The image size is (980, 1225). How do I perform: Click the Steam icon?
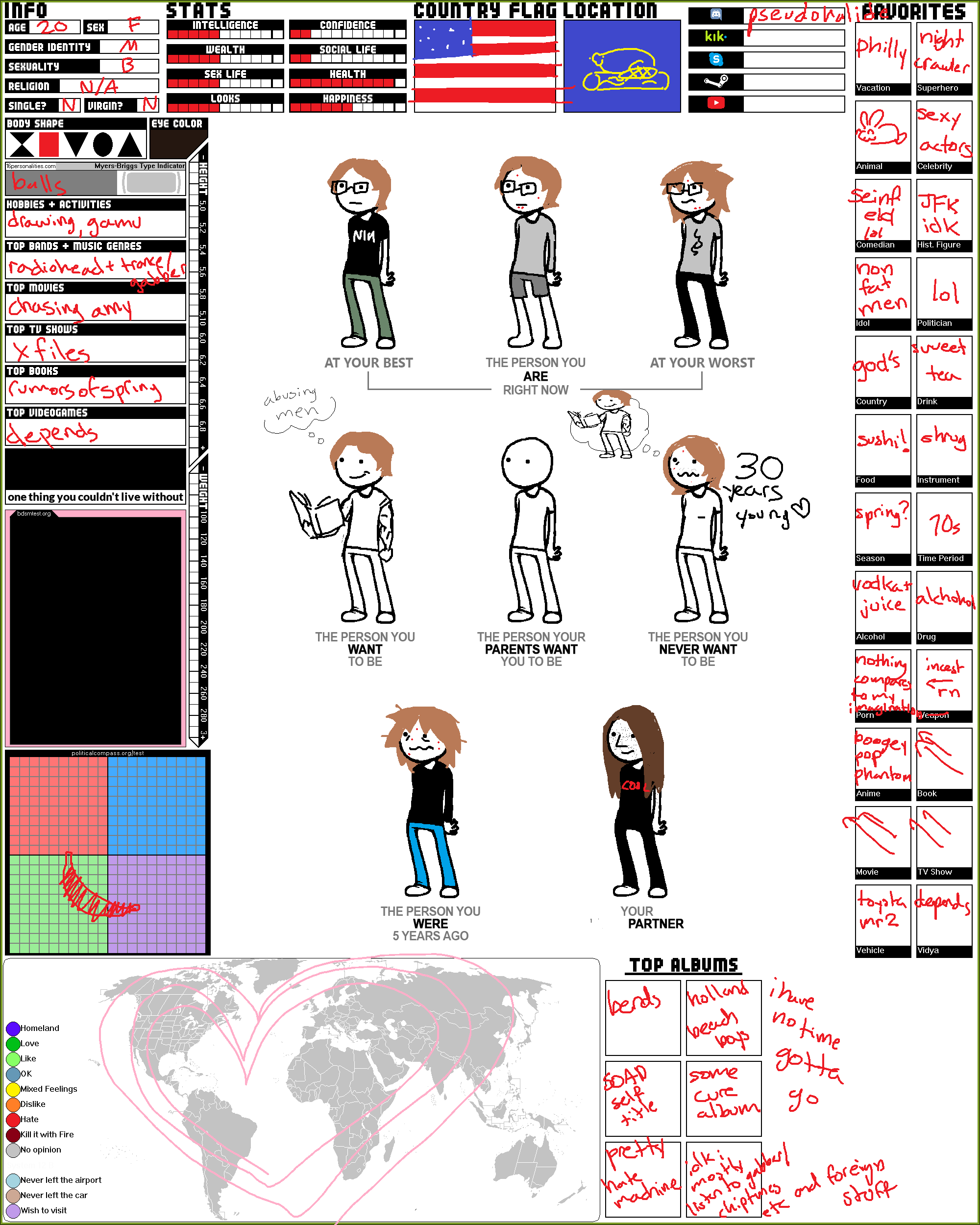point(715,81)
